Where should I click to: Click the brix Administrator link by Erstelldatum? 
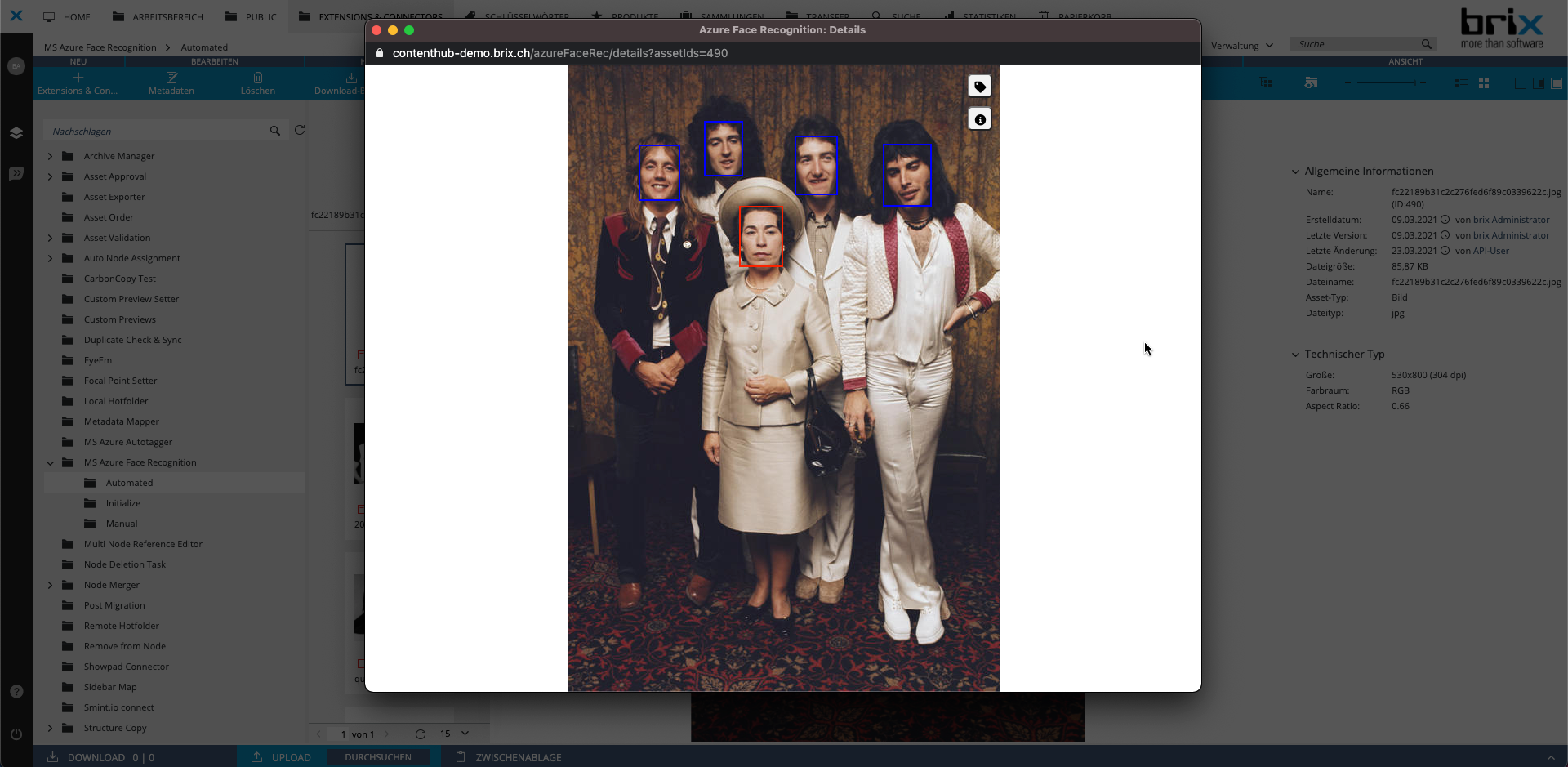click(x=1511, y=220)
